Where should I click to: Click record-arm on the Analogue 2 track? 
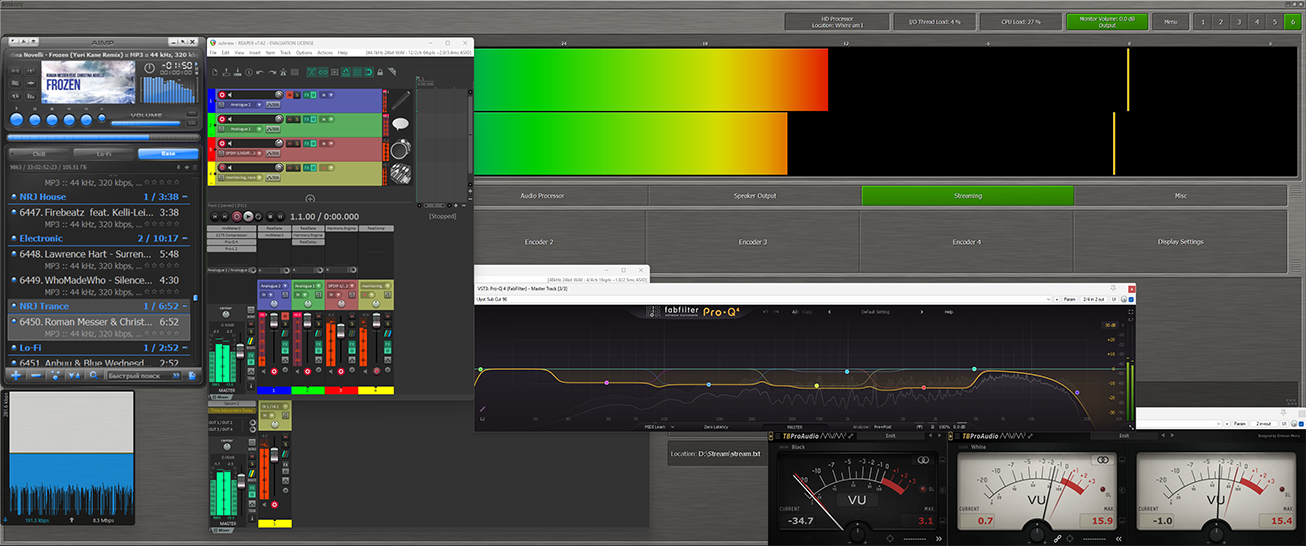click(222, 94)
